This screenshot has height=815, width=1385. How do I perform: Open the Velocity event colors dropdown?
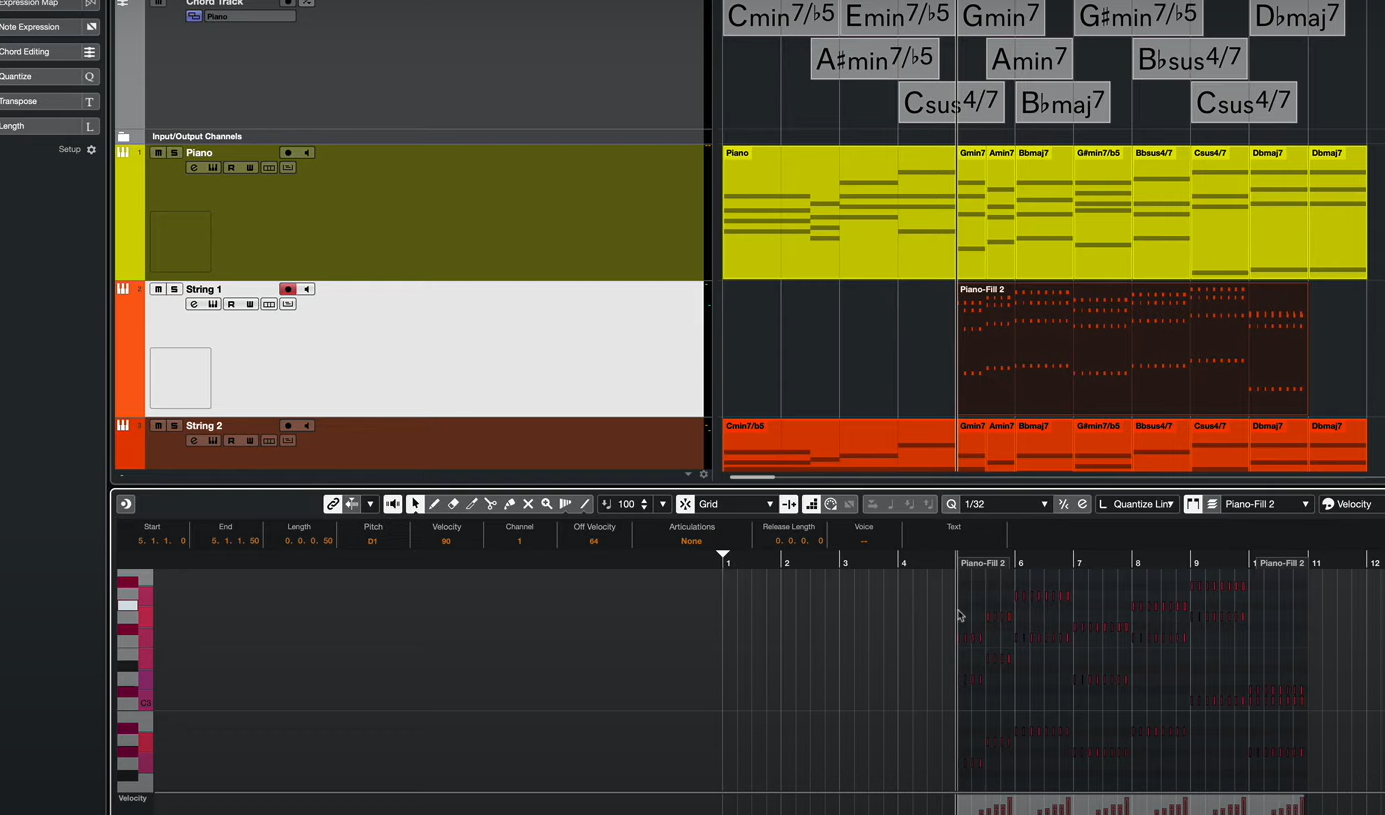1352,504
